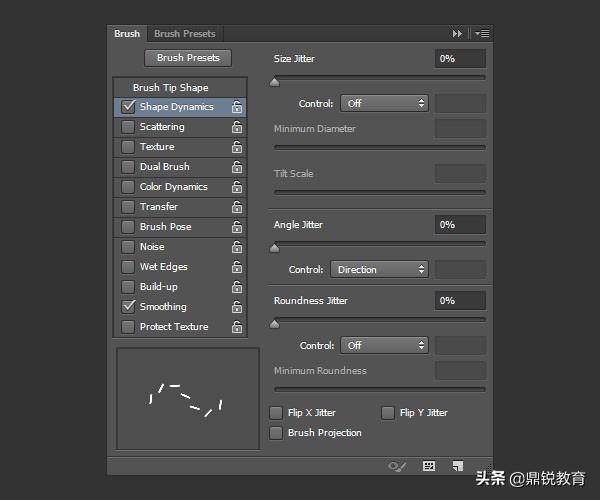Collapse panel with double-arrow icon
Image resolution: width=600 pixels, height=500 pixels.
[x=457, y=34]
